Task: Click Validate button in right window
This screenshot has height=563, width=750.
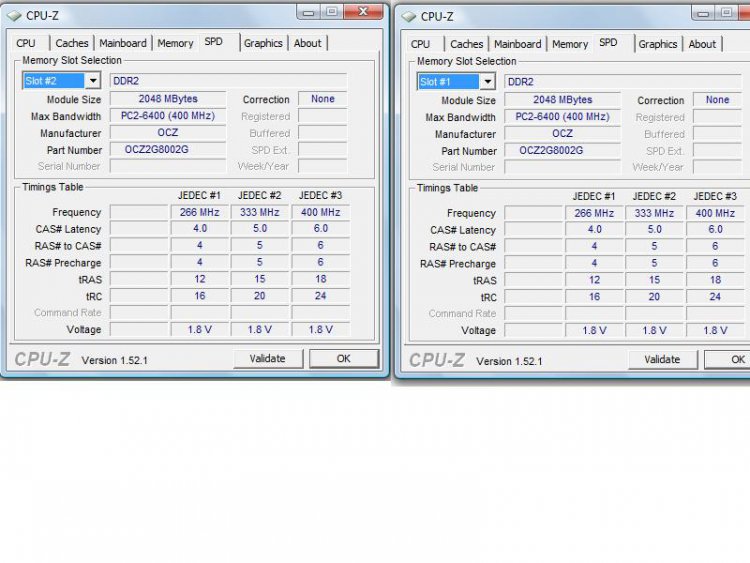Action: click(662, 360)
